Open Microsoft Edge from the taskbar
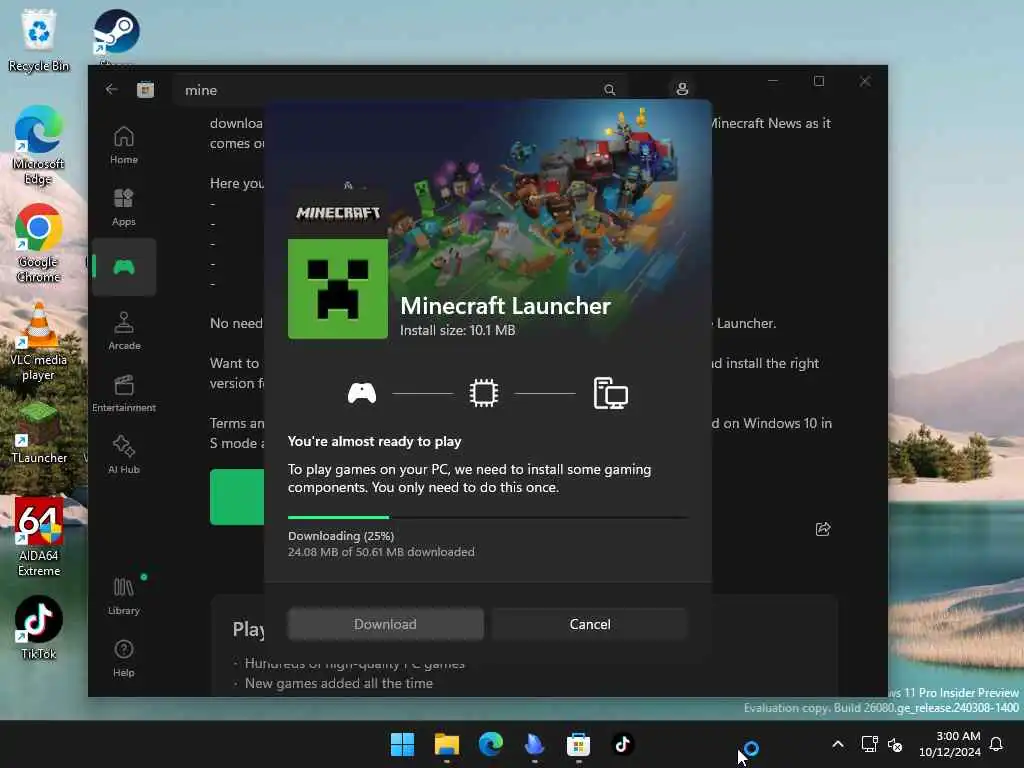1024x768 pixels. [x=490, y=744]
